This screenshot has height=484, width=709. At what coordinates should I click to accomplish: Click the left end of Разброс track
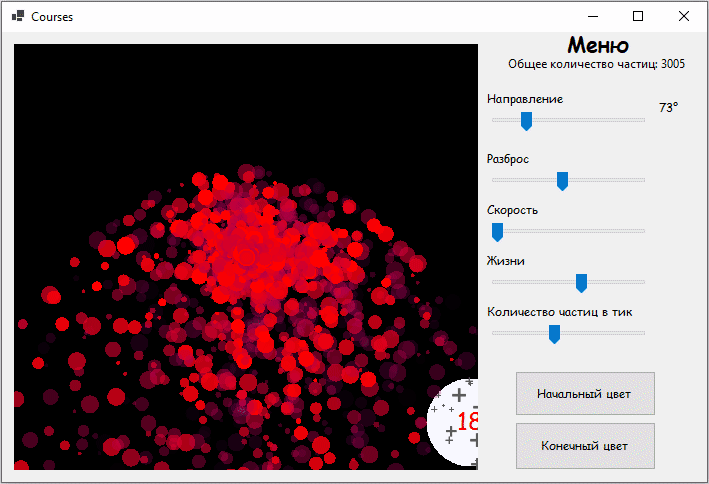(495, 180)
